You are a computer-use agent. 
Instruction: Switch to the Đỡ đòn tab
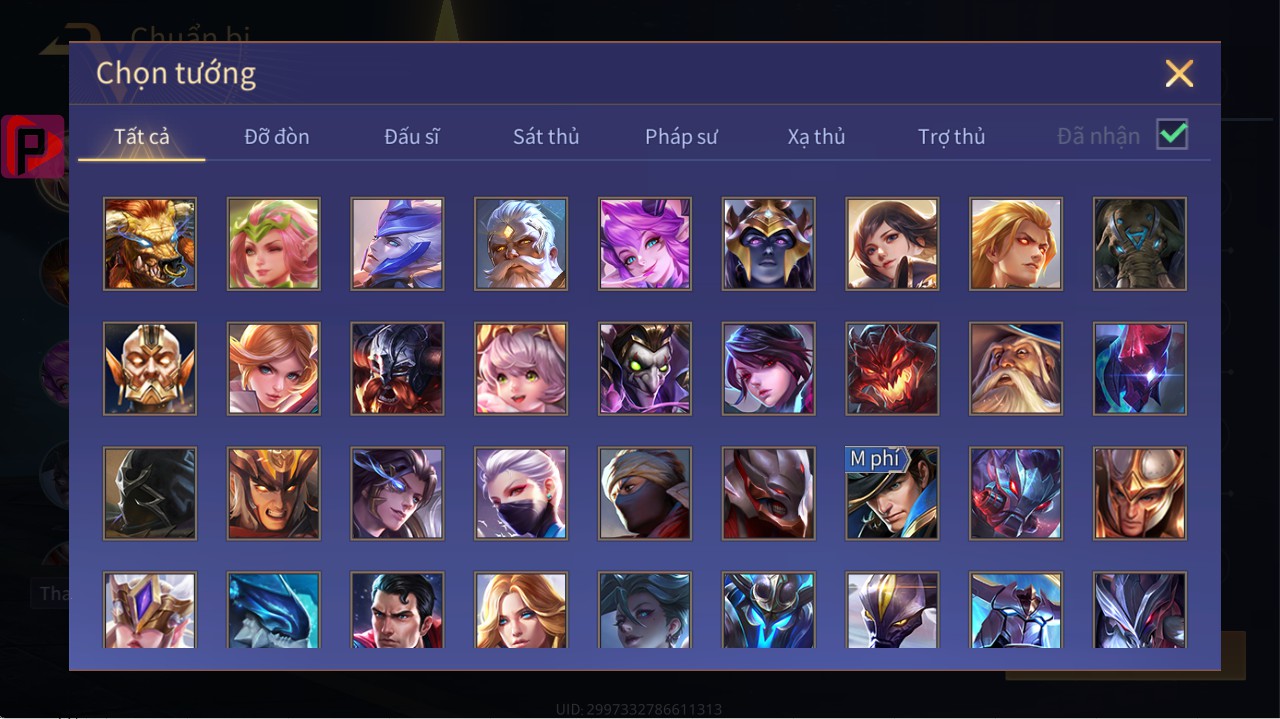[x=277, y=137]
